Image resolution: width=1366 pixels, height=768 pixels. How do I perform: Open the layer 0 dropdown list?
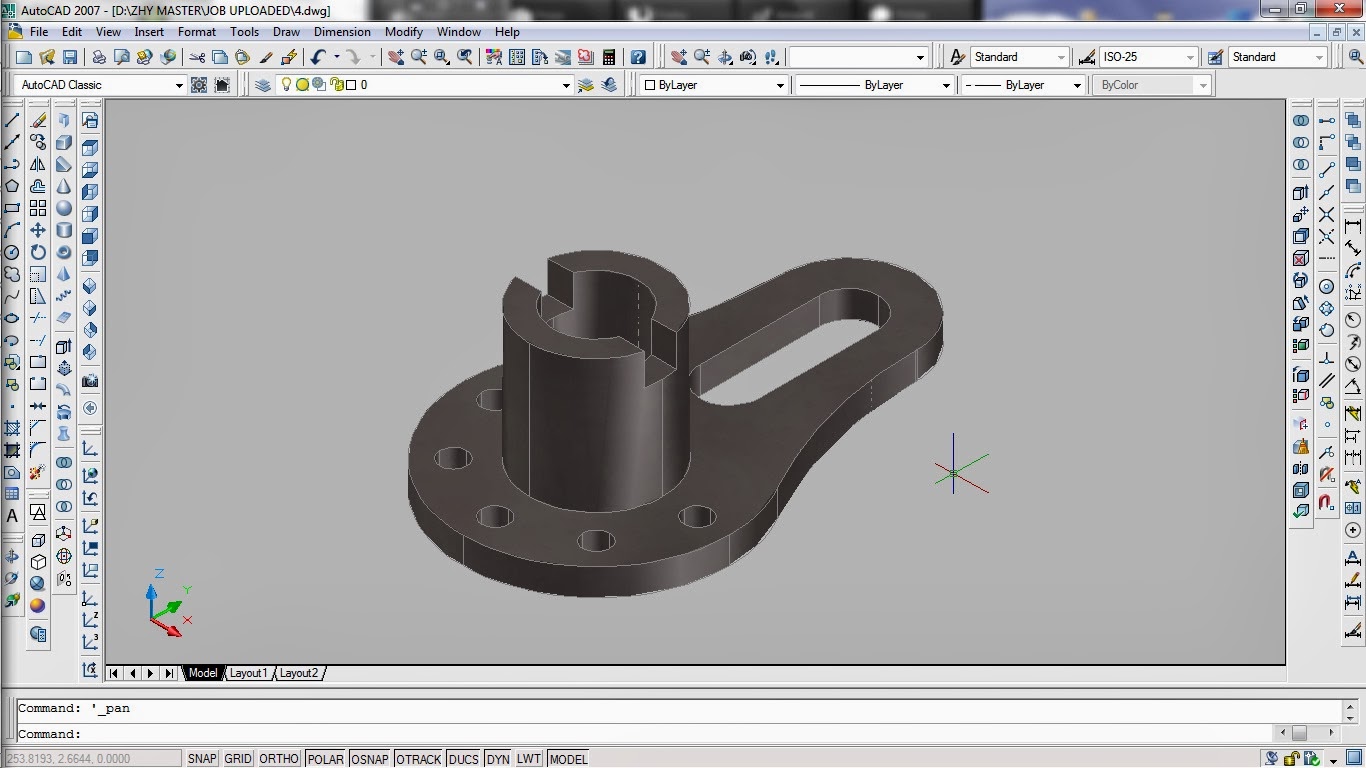click(x=566, y=84)
